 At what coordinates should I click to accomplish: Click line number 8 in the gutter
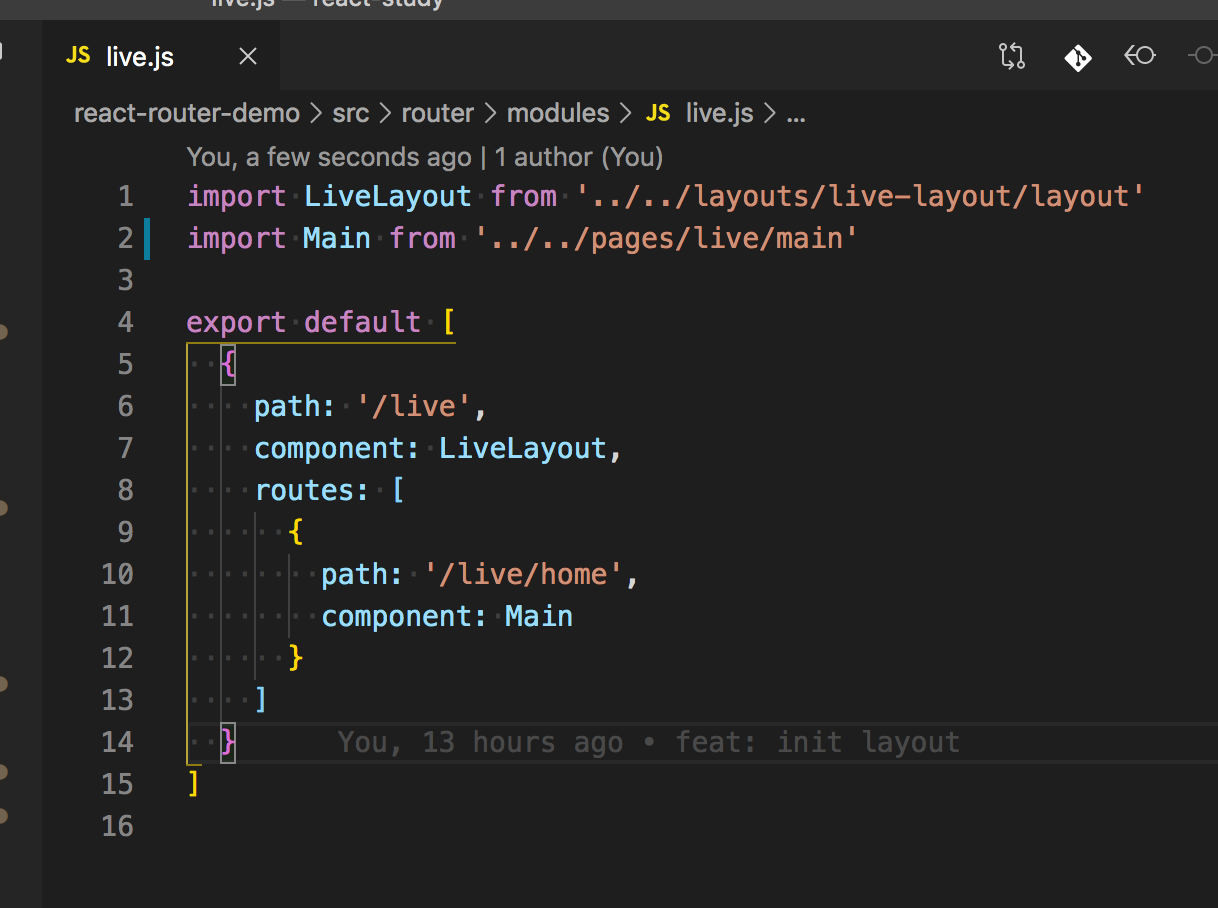click(125, 490)
